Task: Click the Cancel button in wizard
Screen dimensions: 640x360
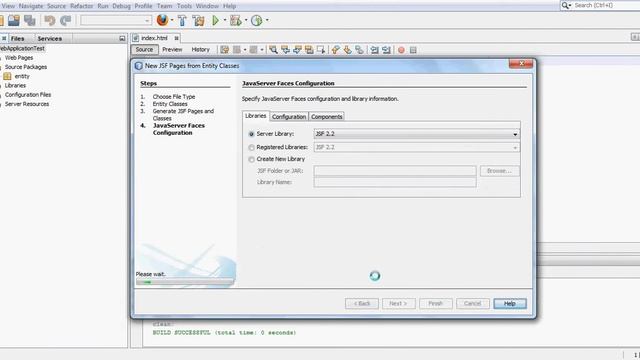Action: [473, 304]
